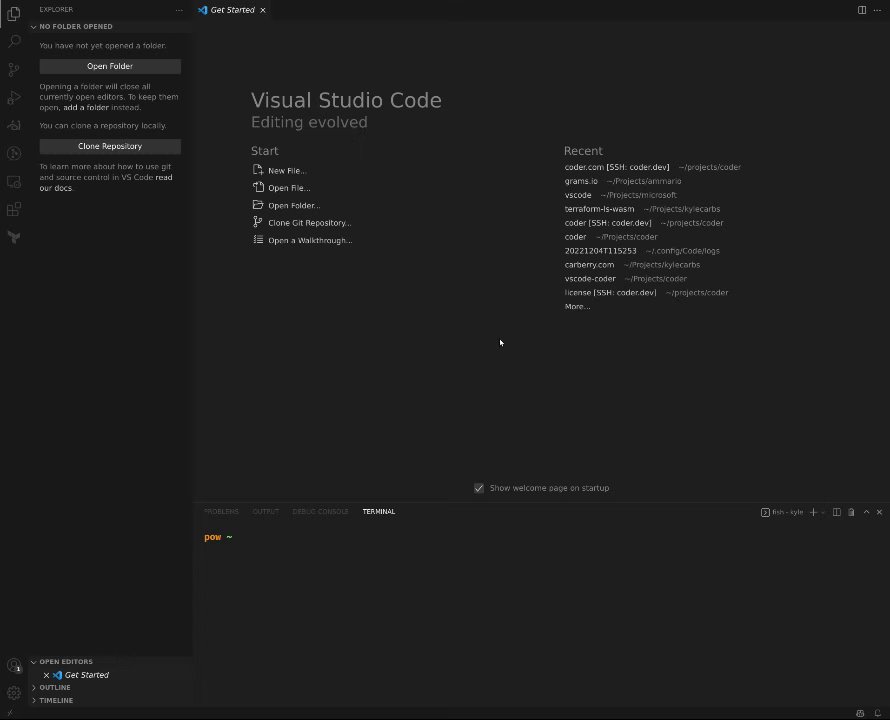
Task: Open editor more actions ellipsis
Action: click(877, 10)
